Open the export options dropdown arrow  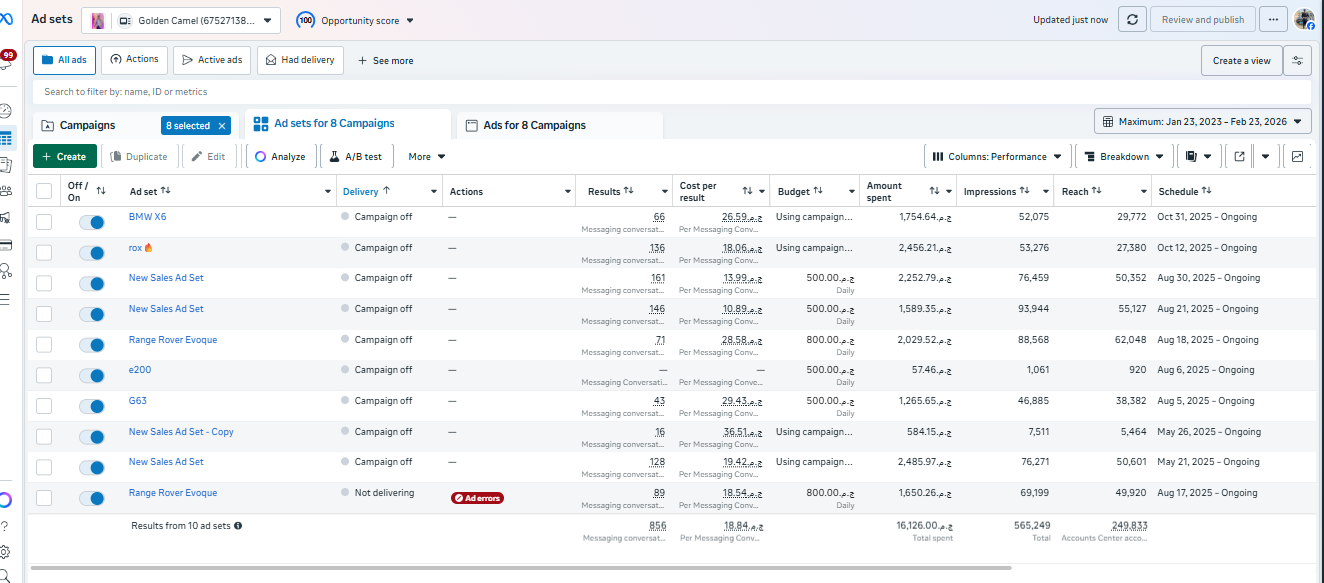click(x=1265, y=156)
